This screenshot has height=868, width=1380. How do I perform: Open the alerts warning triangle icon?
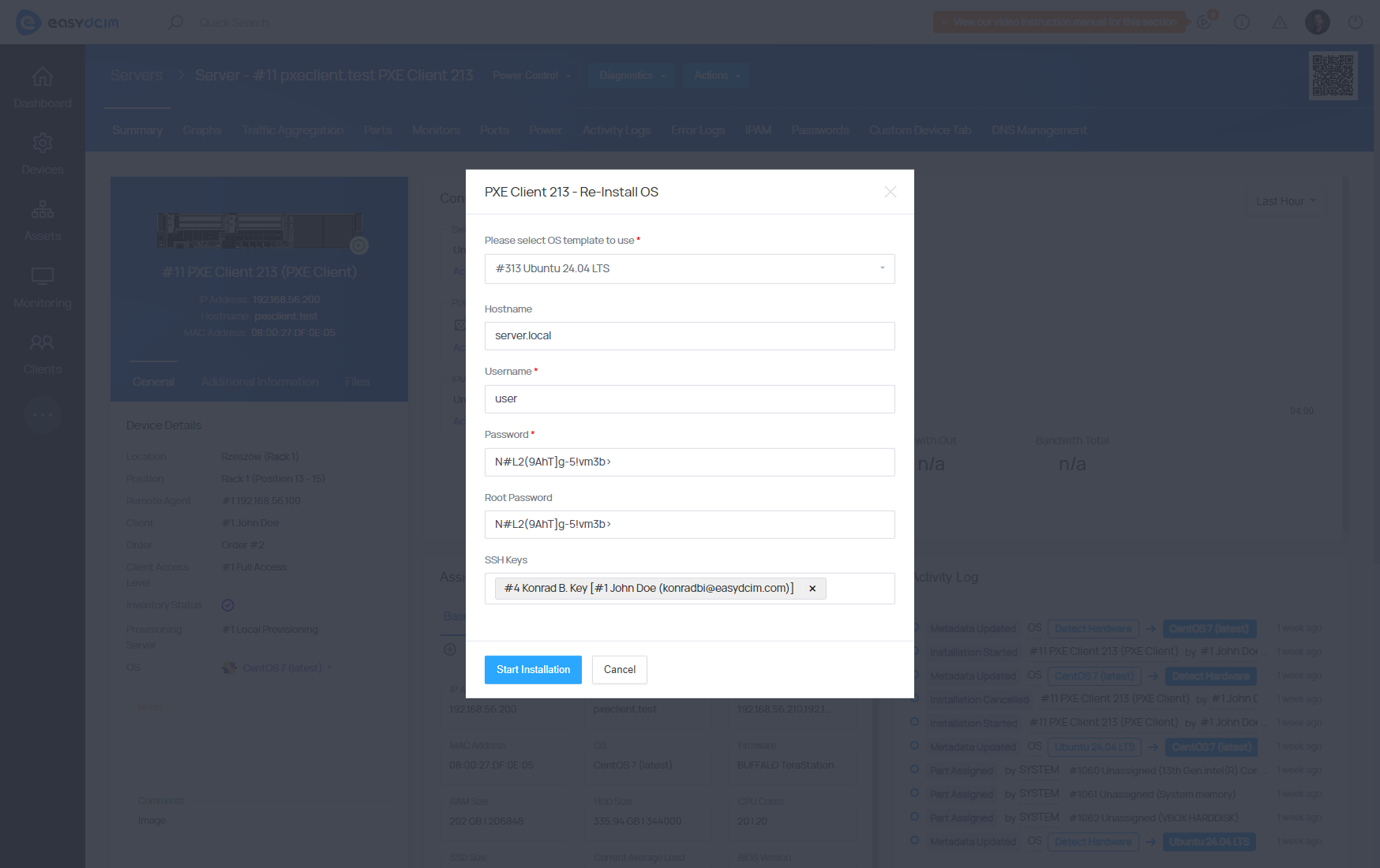[1280, 22]
